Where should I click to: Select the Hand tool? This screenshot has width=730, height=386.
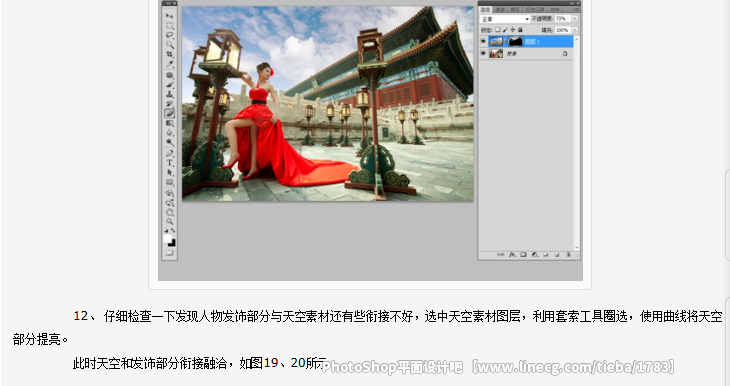pos(169,212)
